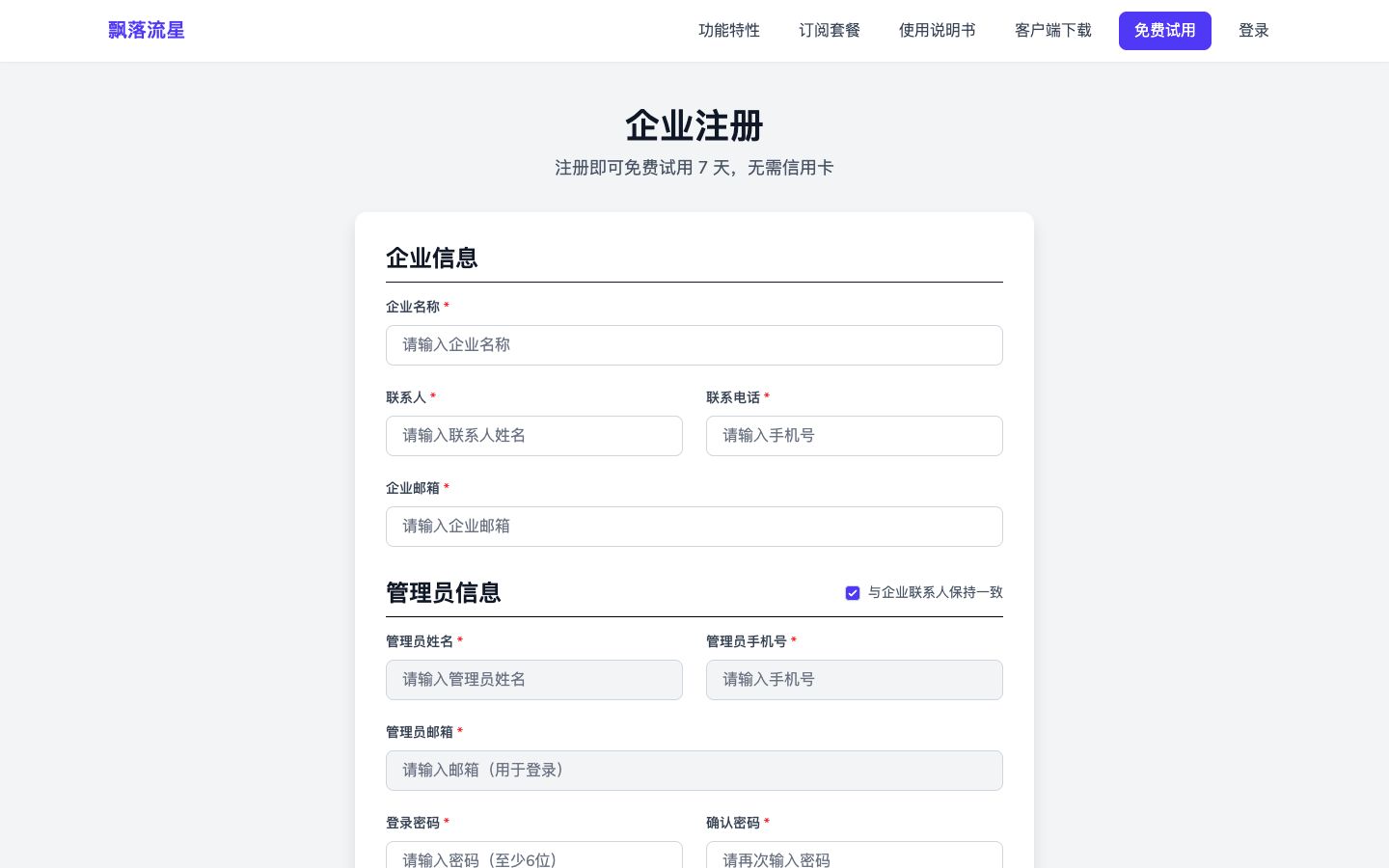The height and width of the screenshot is (868, 1389).
Task: Focus the 企业名称 input field
Action: (694, 345)
